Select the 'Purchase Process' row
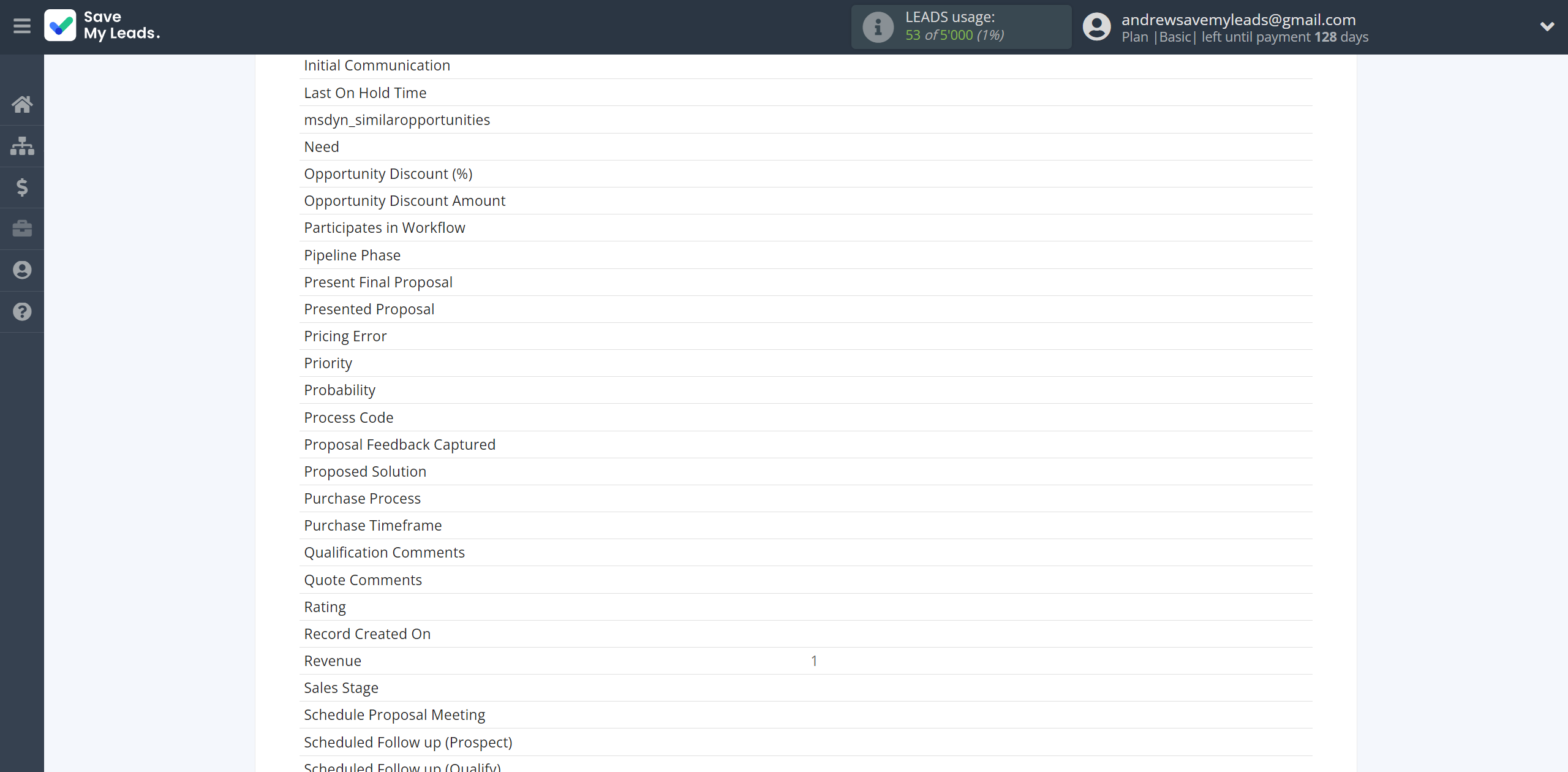This screenshot has height=772, width=1568. pos(805,498)
